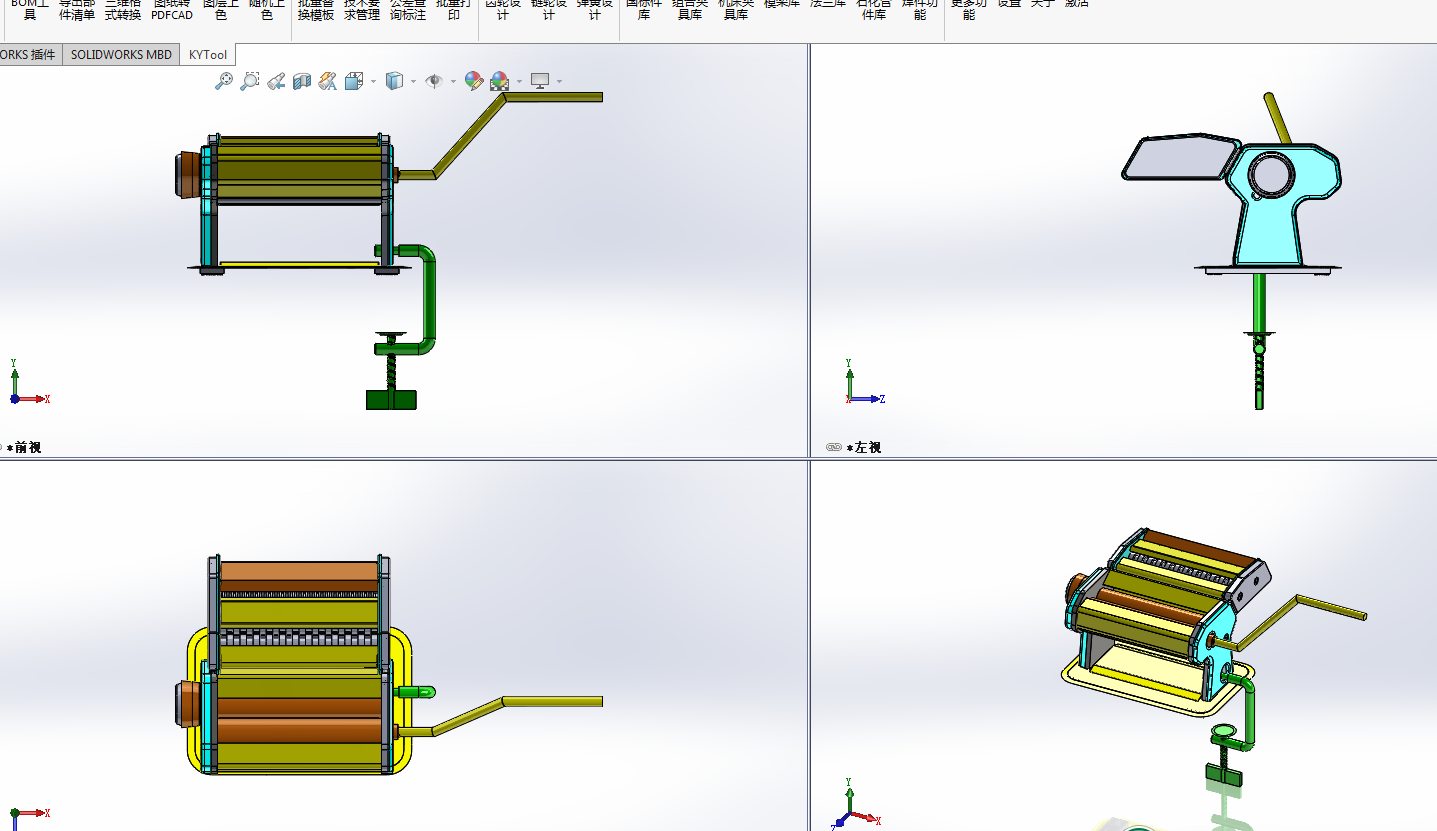Image resolution: width=1437 pixels, height=831 pixels.
Task: Open 导出部件清单 from the ribbon
Action: (77, 9)
